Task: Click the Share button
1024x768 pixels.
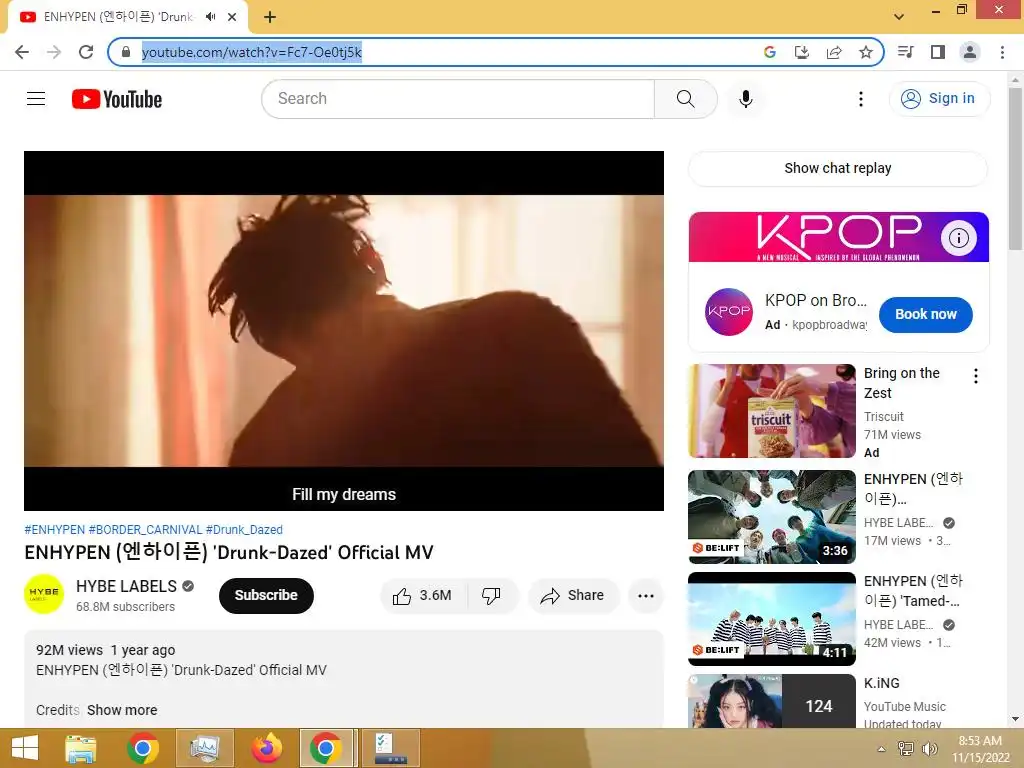Action: [573, 596]
